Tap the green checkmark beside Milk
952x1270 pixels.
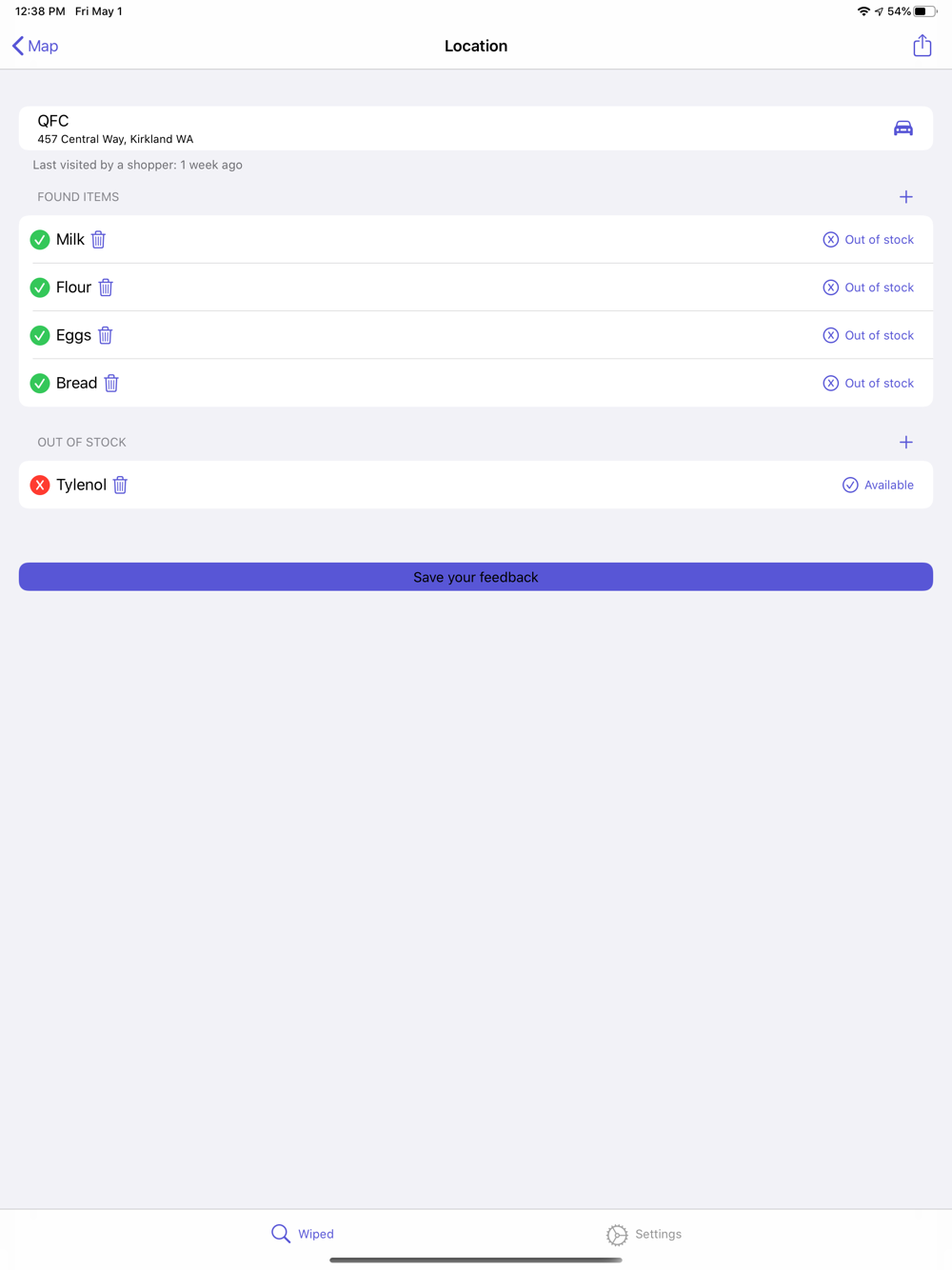coord(40,240)
